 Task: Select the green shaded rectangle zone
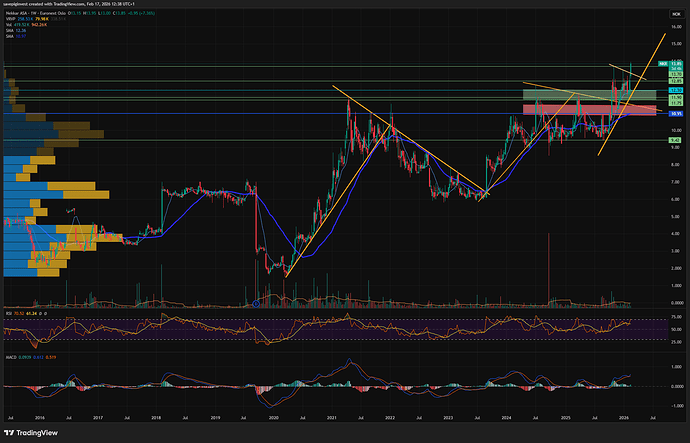[588, 95]
